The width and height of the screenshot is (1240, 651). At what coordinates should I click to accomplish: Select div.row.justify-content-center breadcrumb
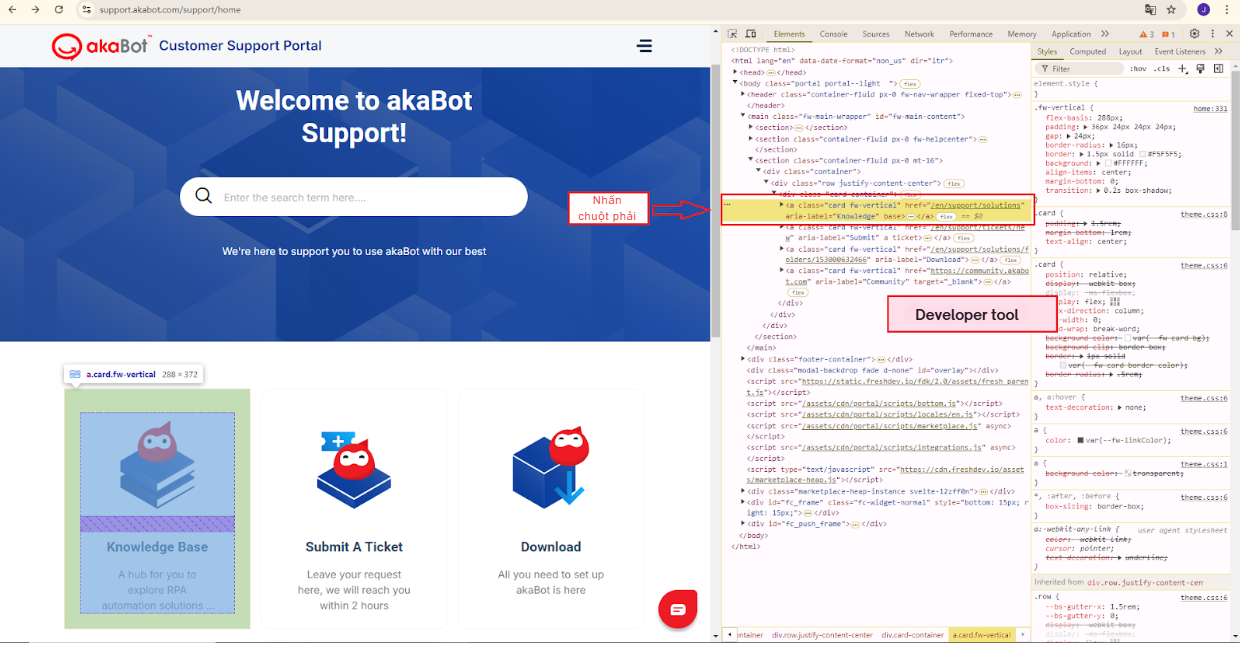(x=822, y=635)
